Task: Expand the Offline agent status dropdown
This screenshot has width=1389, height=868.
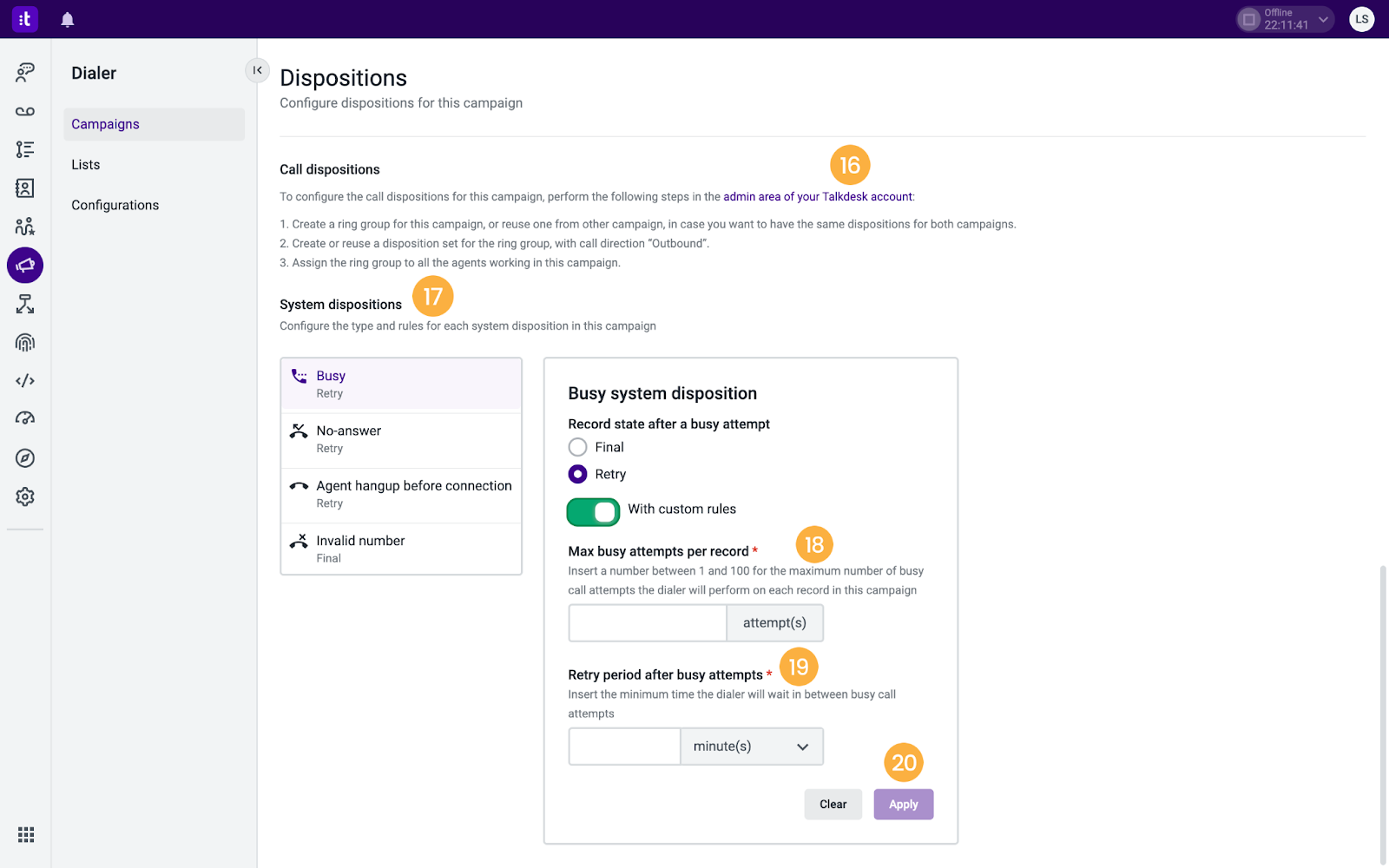Action: pos(1285,19)
